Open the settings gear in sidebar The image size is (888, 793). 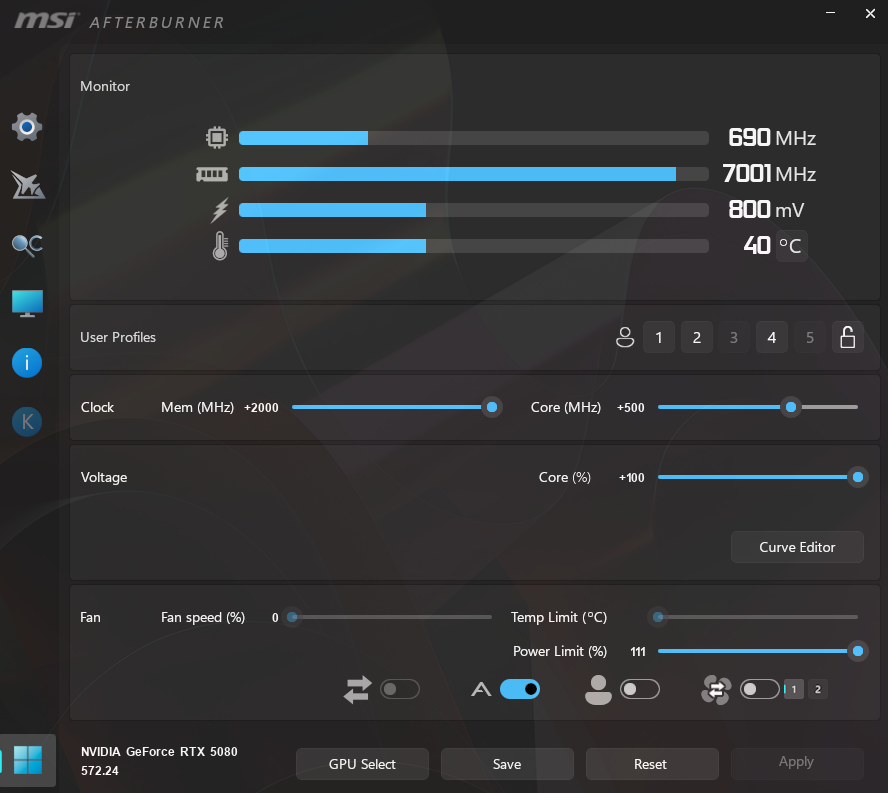[27, 127]
